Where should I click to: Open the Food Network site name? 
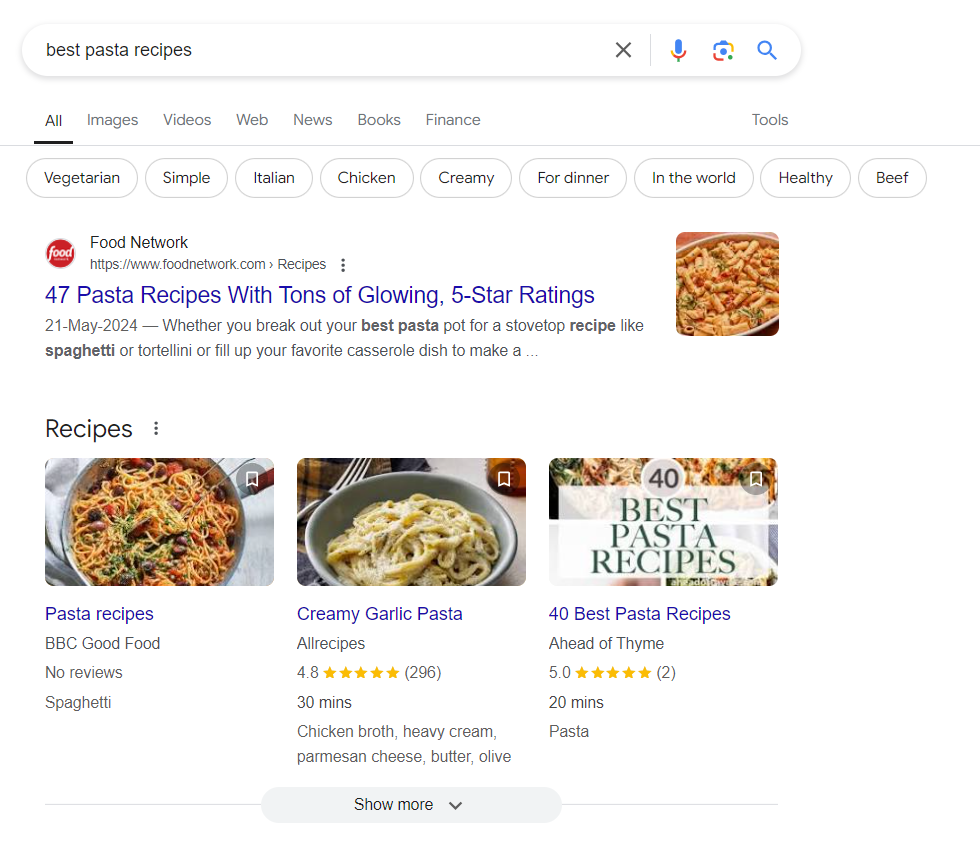tap(139, 242)
